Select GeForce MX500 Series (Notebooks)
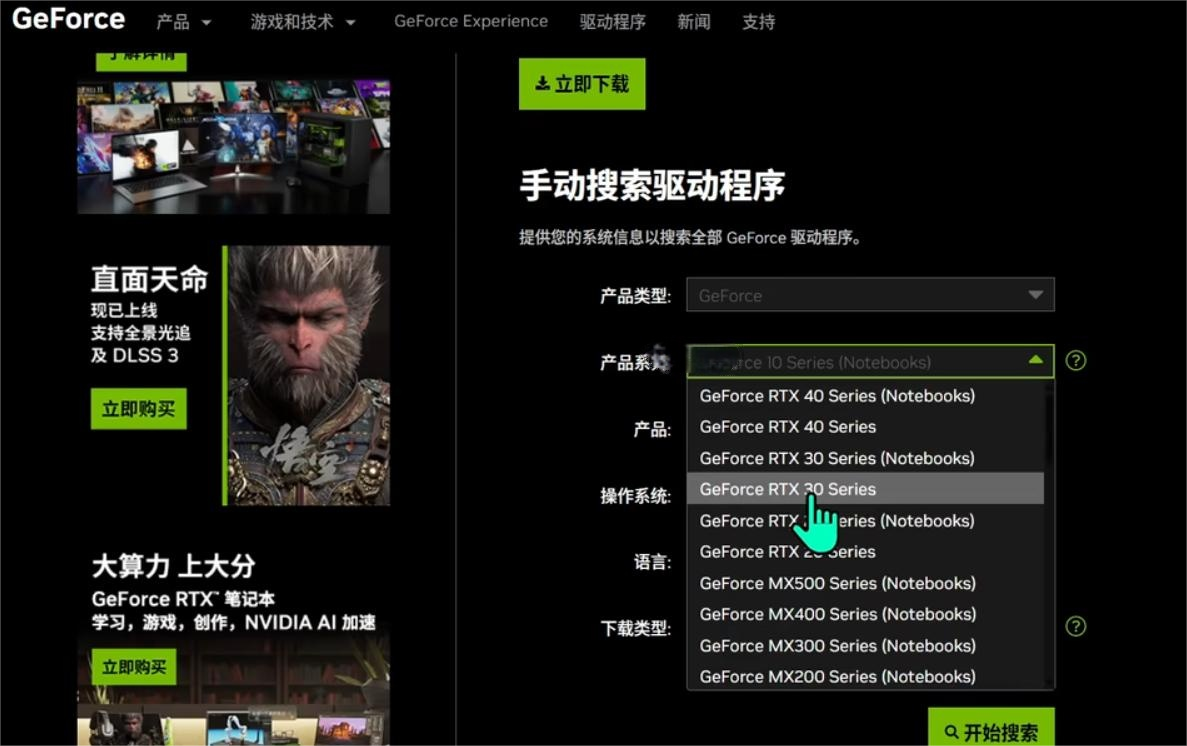1187x746 pixels. coord(836,583)
